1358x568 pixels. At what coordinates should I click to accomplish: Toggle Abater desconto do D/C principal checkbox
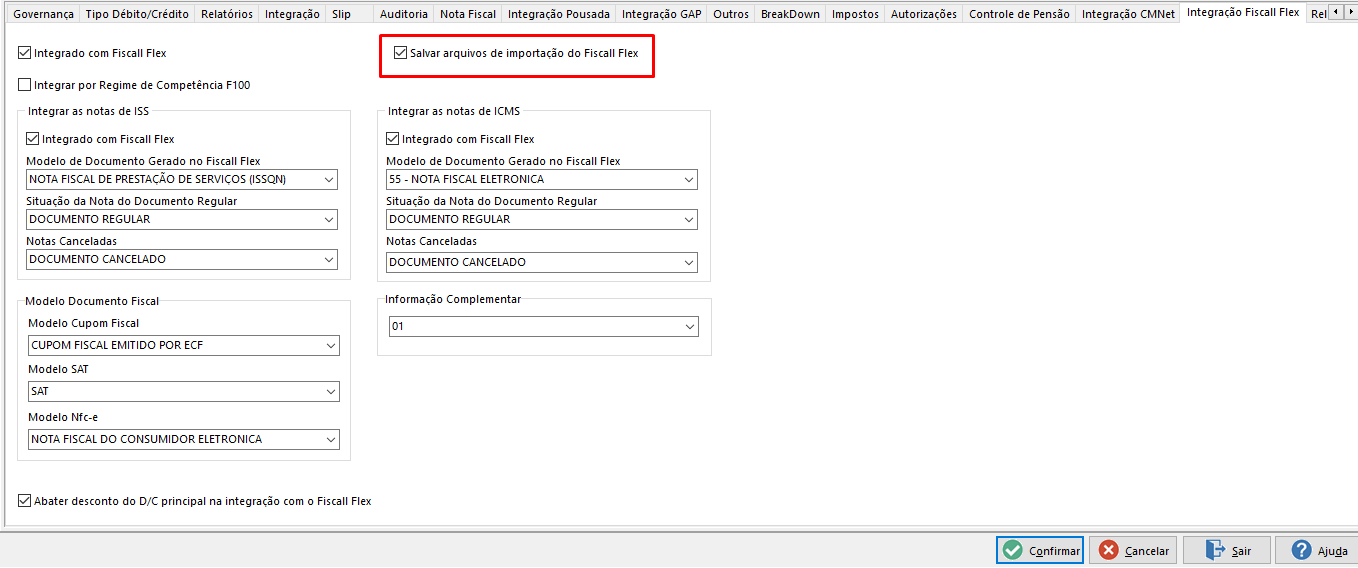click(25, 501)
